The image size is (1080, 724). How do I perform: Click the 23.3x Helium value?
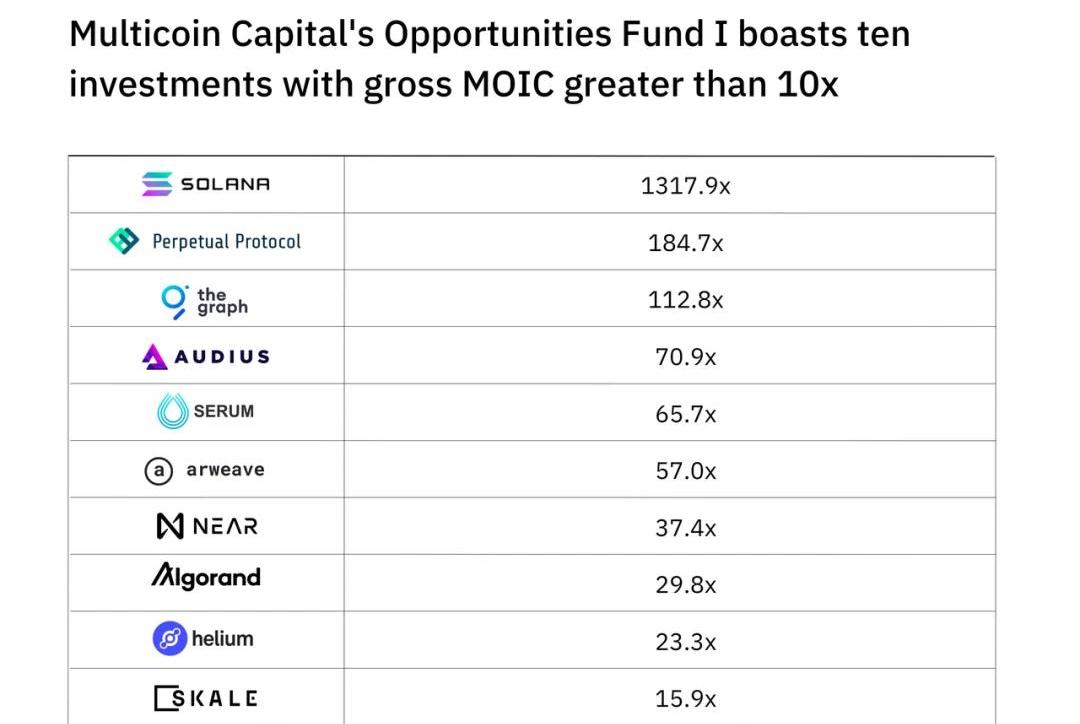pyautogui.click(x=685, y=642)
